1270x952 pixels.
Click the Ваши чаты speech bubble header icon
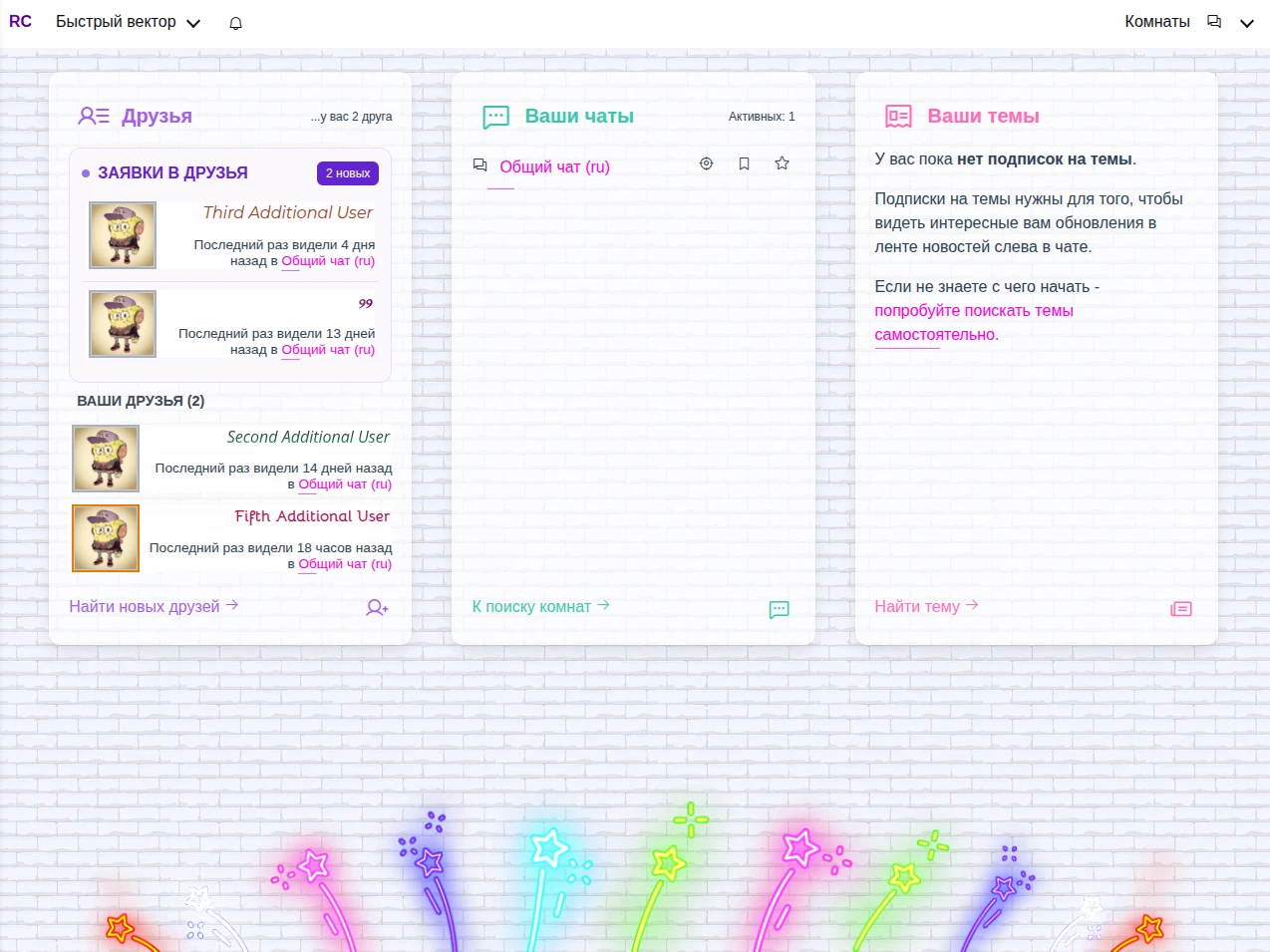click(495, 117)
